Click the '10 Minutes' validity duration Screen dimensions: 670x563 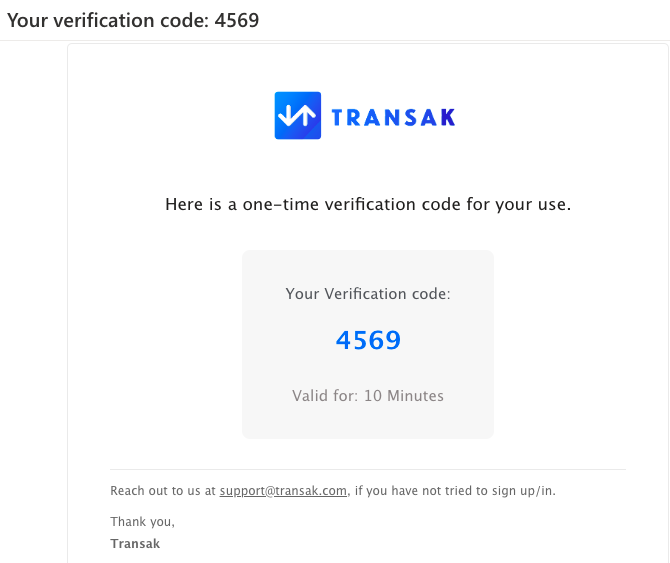404,396
